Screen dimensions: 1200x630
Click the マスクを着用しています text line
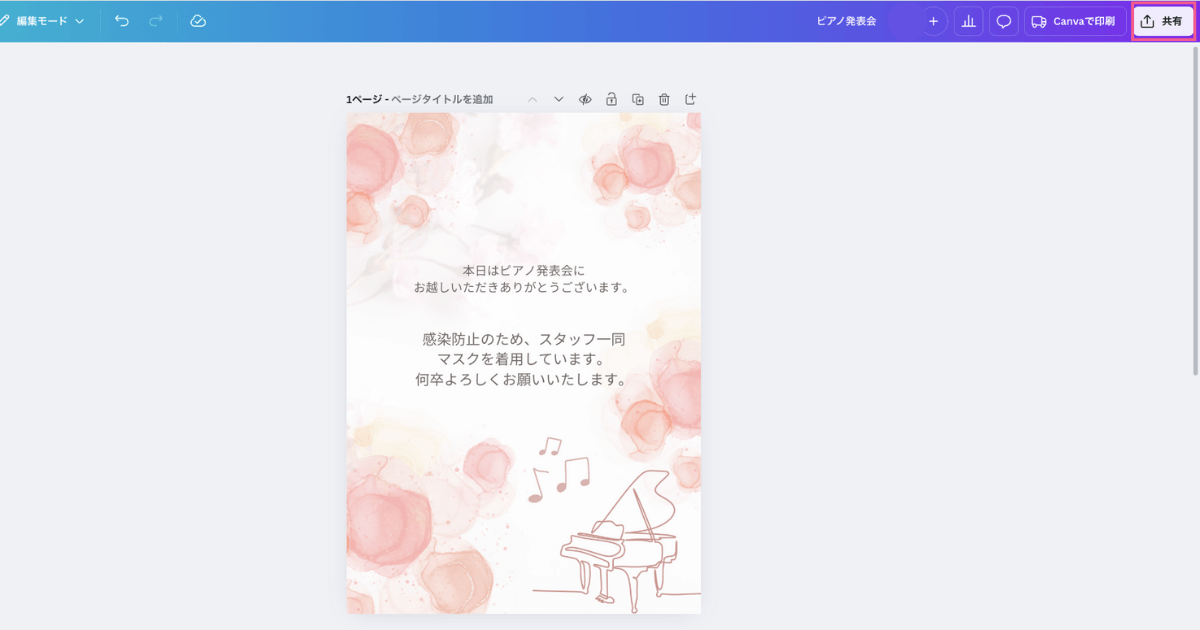point(523,359)
